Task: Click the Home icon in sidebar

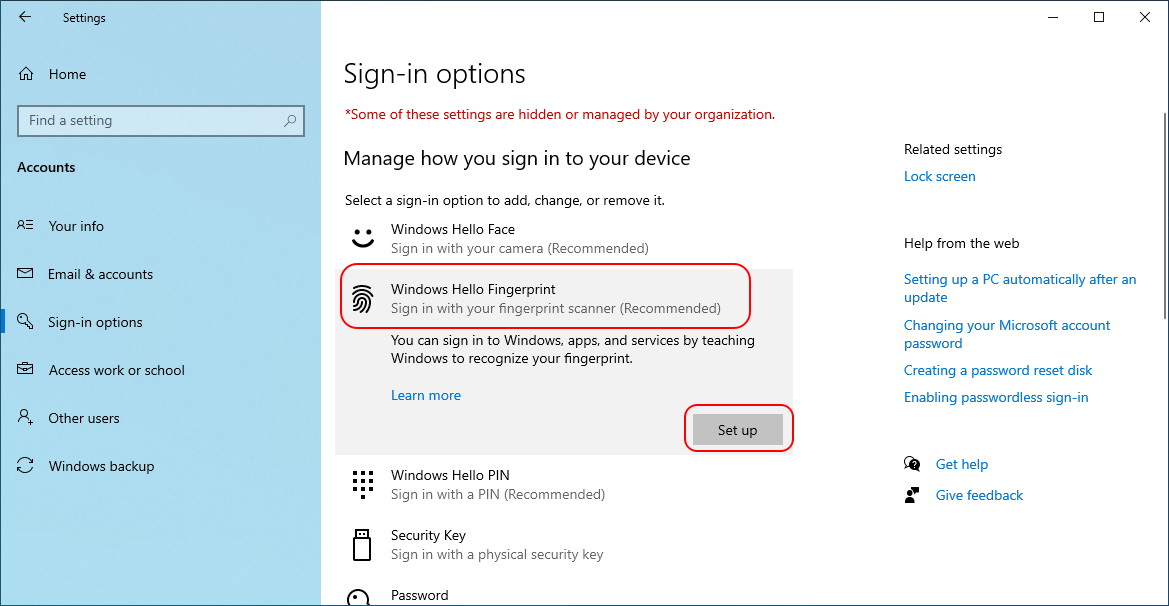Action: point(27,74)
